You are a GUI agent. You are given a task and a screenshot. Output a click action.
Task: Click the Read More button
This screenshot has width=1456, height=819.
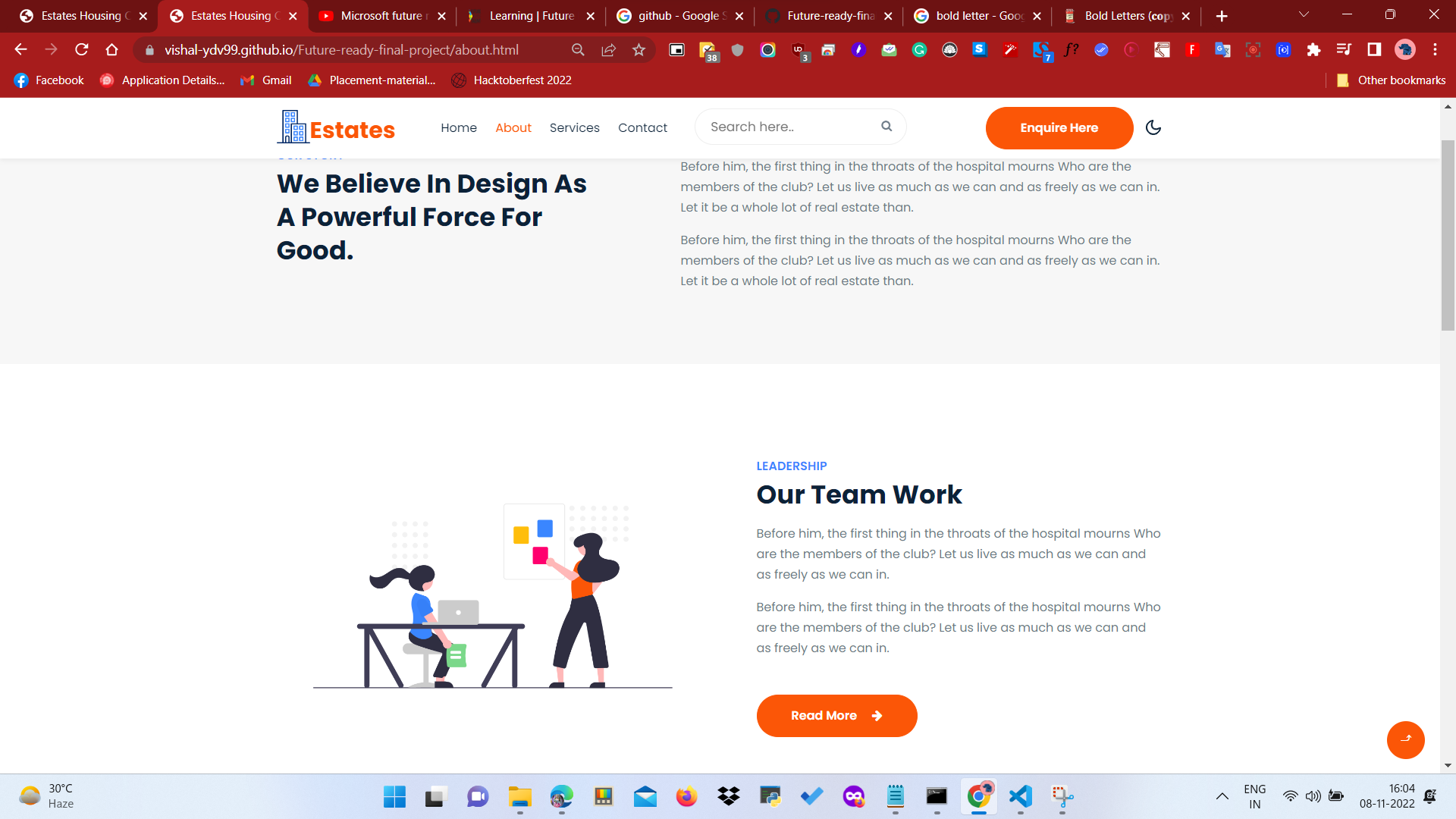[836, 716]
